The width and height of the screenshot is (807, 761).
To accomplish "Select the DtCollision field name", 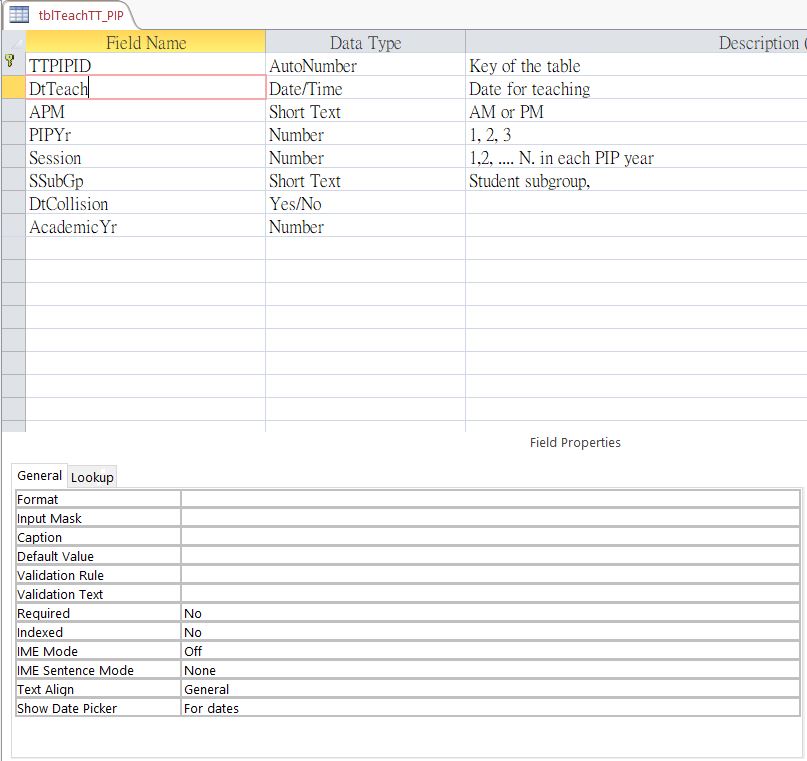I will (146, 203).
